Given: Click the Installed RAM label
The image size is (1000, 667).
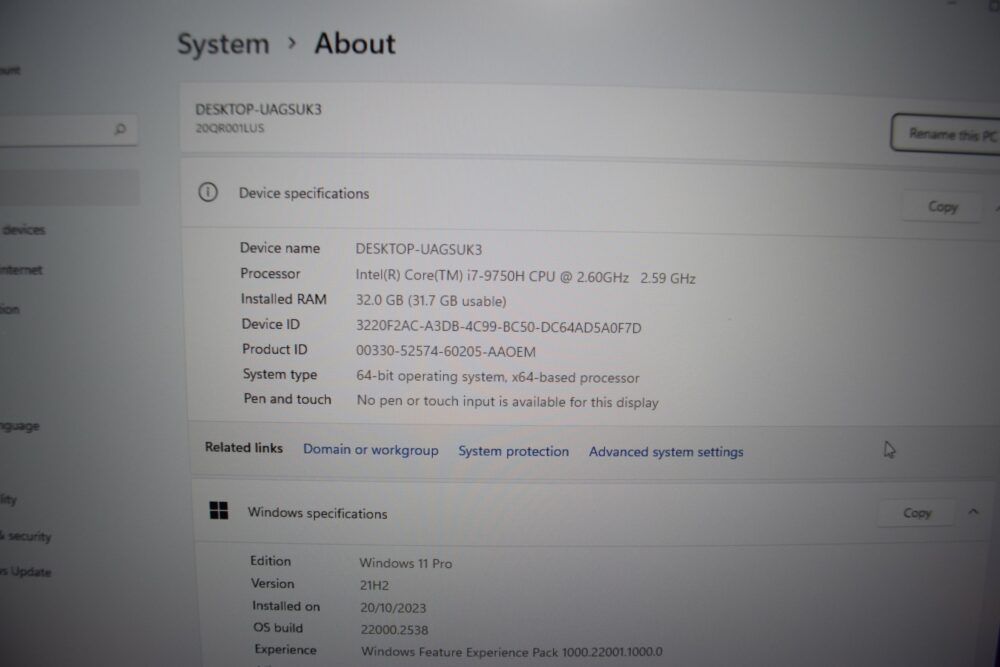Looking at the screenshot, I should pyautogui.click(x=283, y=298).
